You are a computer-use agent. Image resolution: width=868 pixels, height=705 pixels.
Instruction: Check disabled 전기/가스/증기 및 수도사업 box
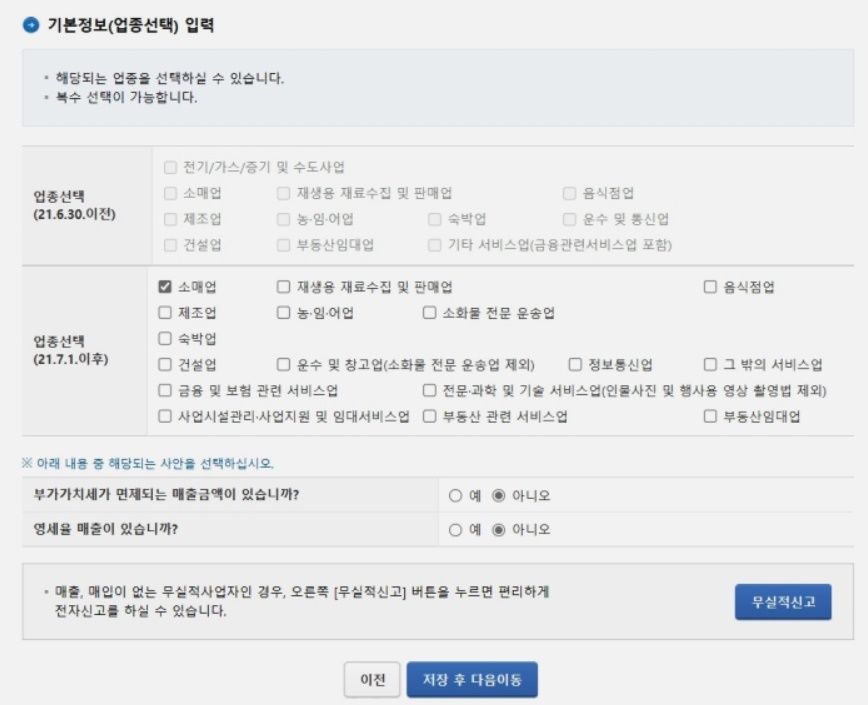click(x=170, y=167)
